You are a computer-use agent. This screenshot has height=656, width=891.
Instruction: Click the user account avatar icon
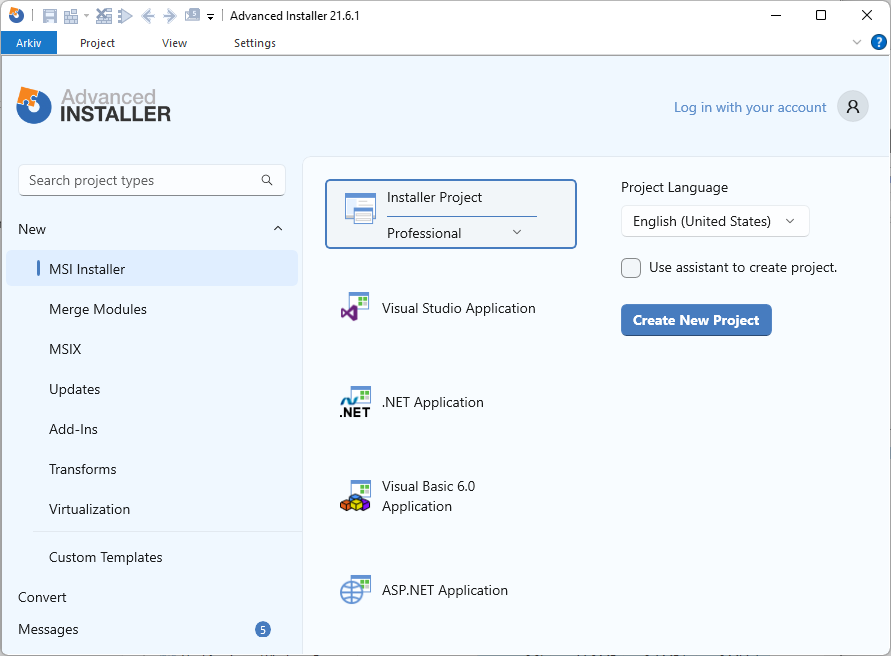(852, 106)
